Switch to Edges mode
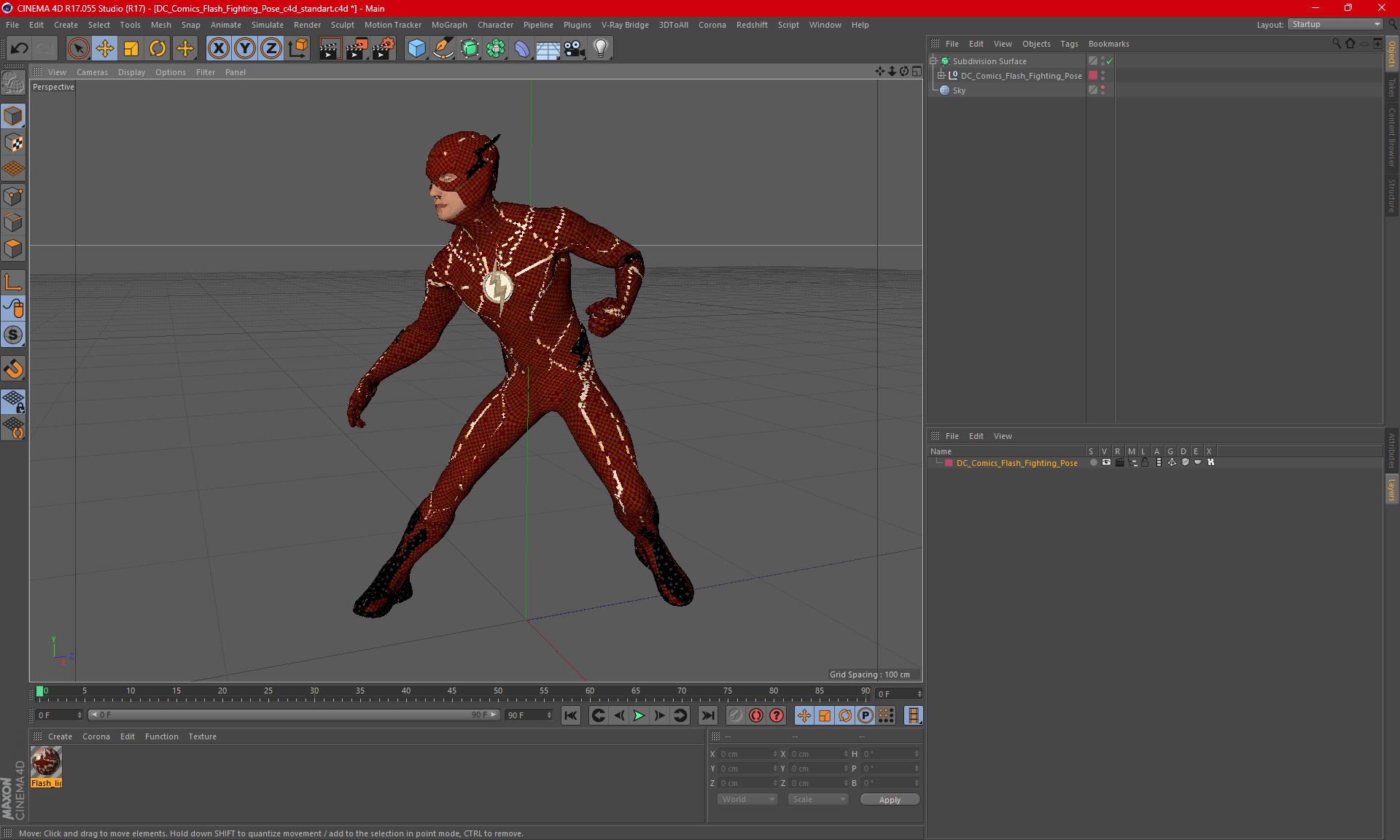The height and width of the screenshot is (840, 1400). (x=13, y=222)
